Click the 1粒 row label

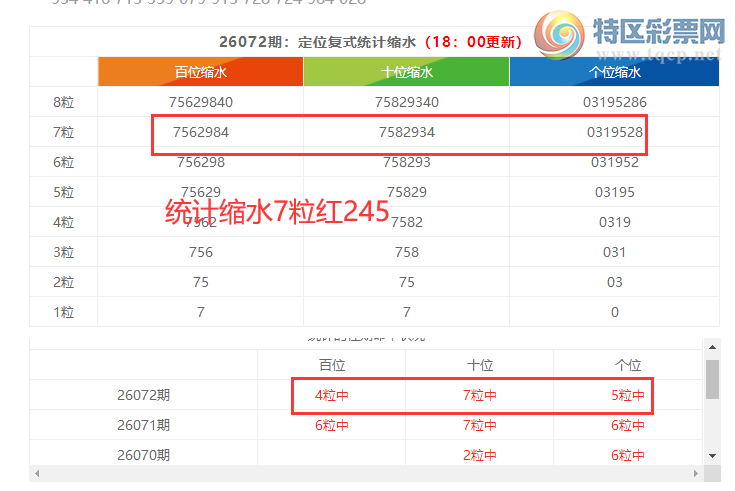[63, 312]
